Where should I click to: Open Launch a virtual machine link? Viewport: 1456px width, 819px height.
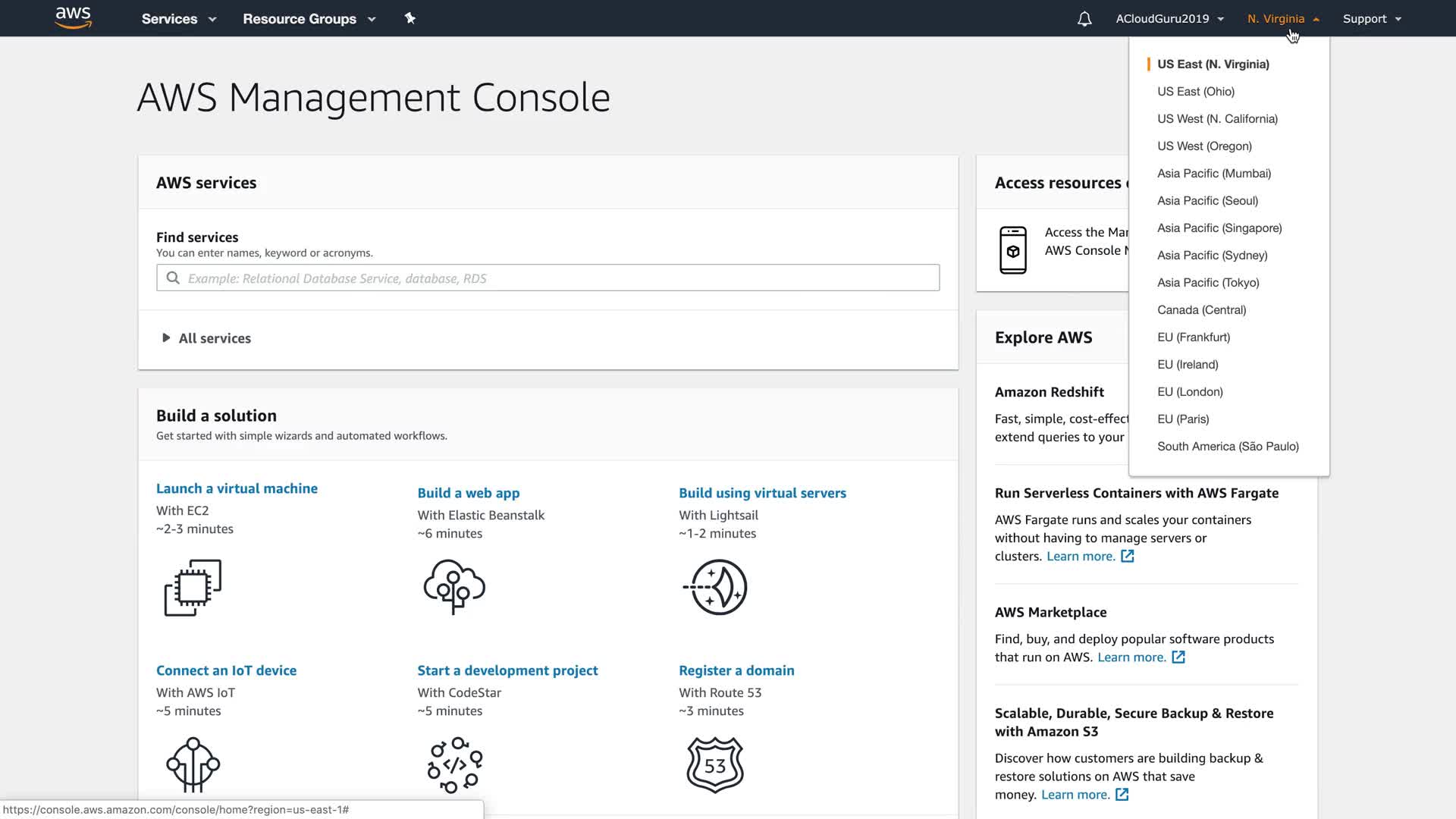click(x=237, y=488)
